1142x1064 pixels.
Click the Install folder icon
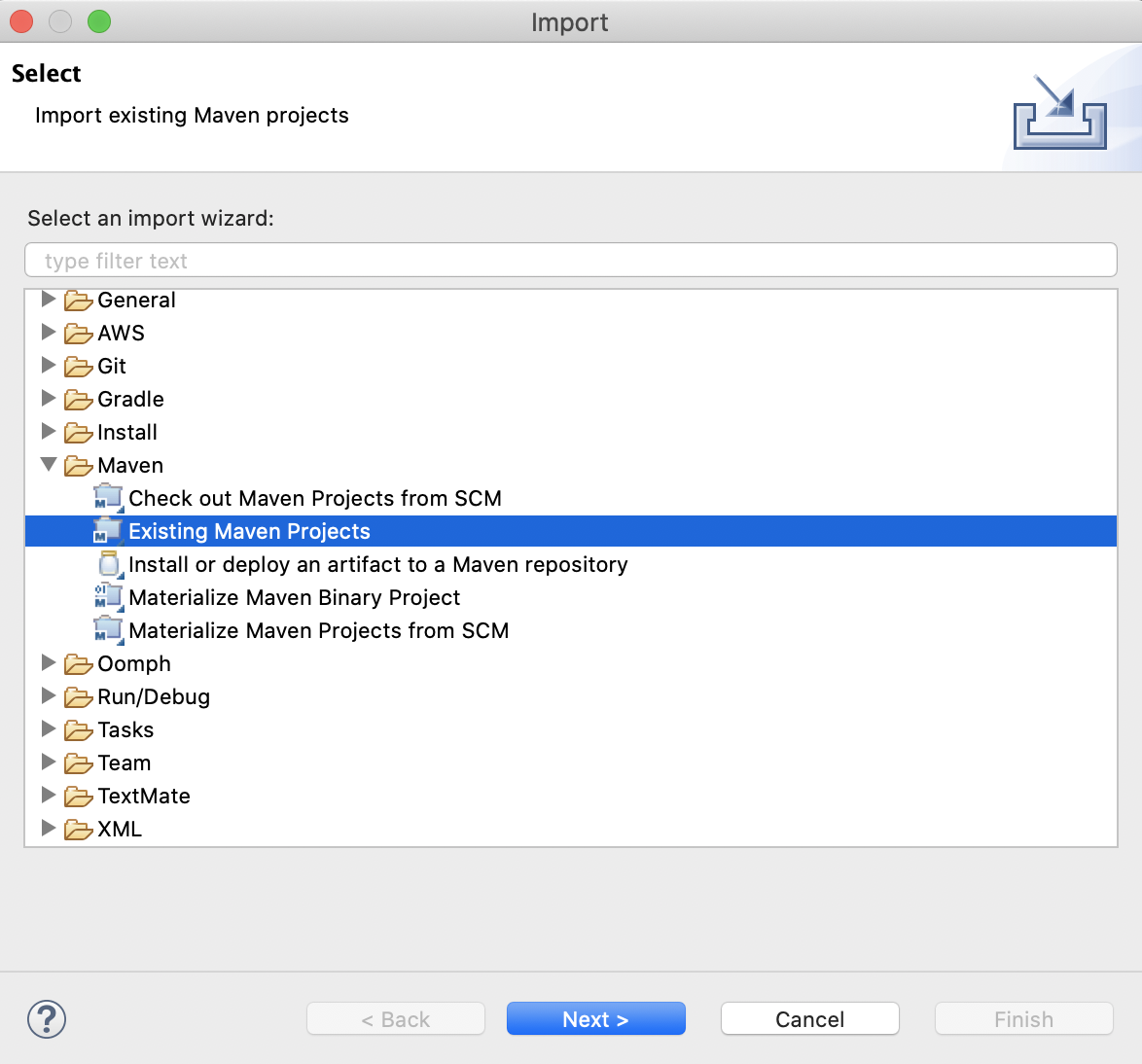coord(78,433)
